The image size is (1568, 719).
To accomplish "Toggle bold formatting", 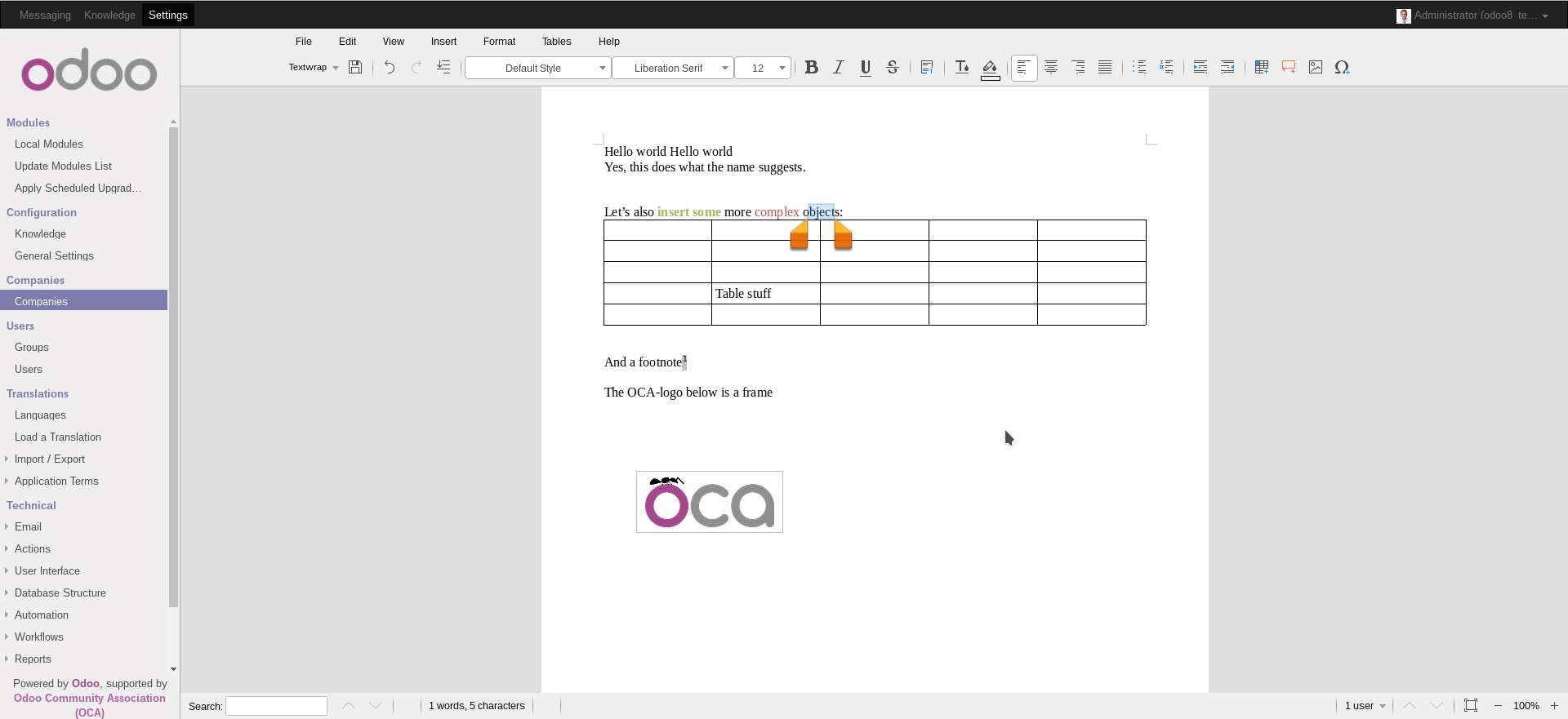I will coord(811,68).
